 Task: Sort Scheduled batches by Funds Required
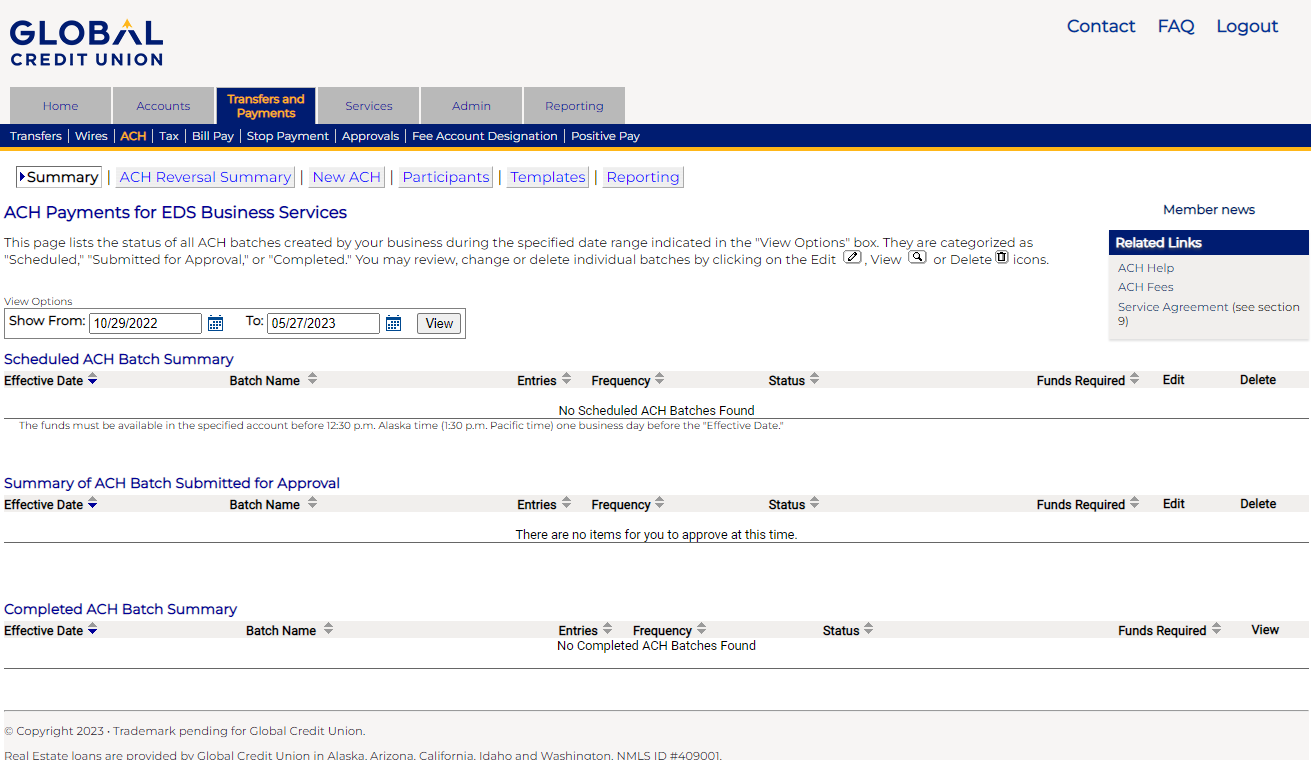[x=1134, y=379]
